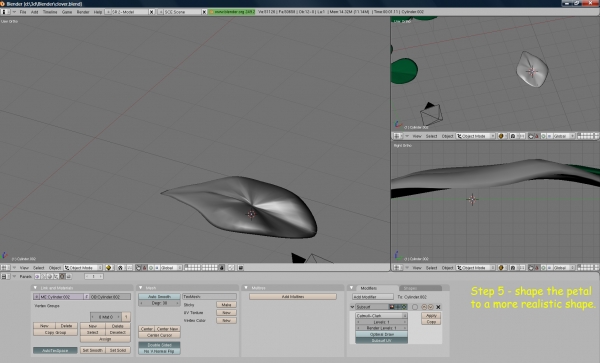Click the OB:Cylinder.002 object name field

pos(110,296)
